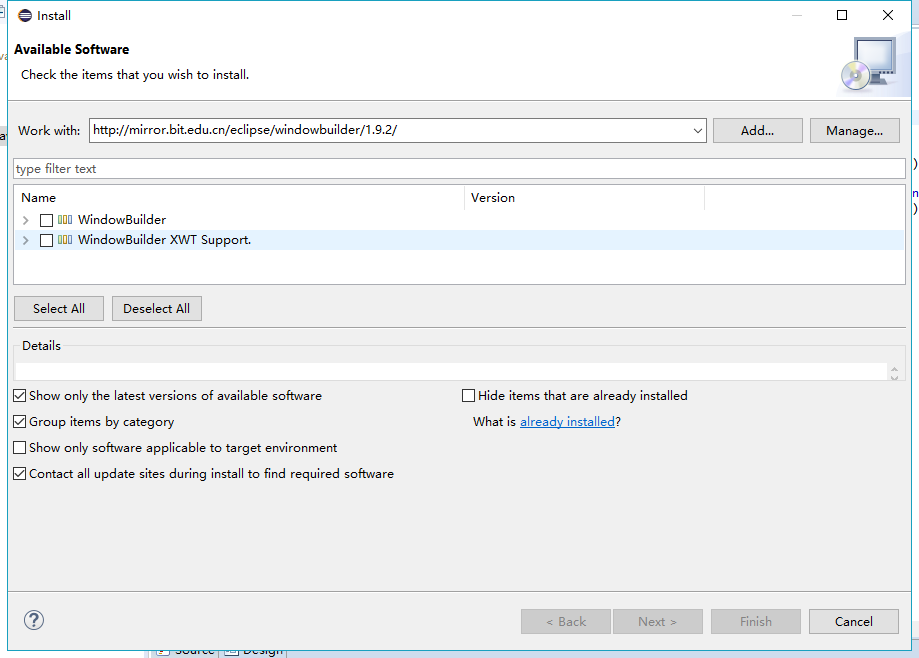Click the Version column header

coord(584,198)
